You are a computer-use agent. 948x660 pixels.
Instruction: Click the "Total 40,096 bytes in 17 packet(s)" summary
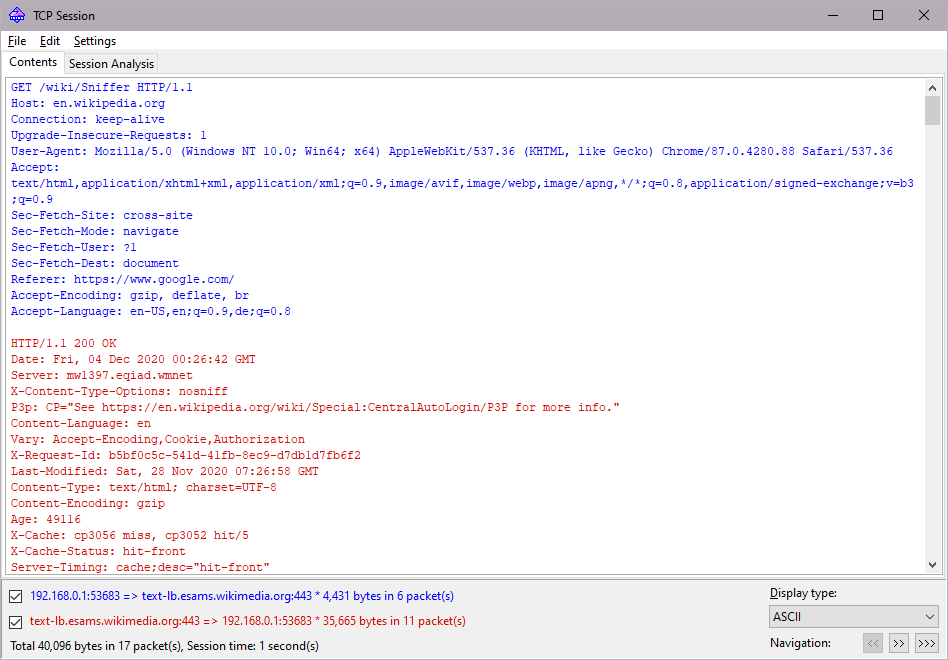[164, 646]
